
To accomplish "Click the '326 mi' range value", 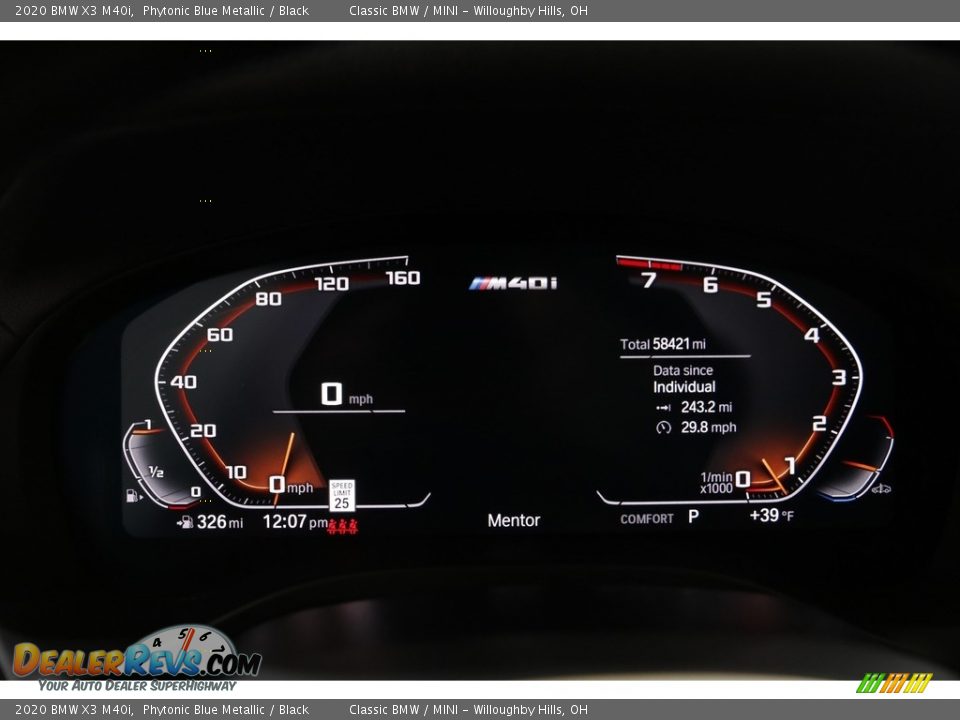I will coord(220,522).
